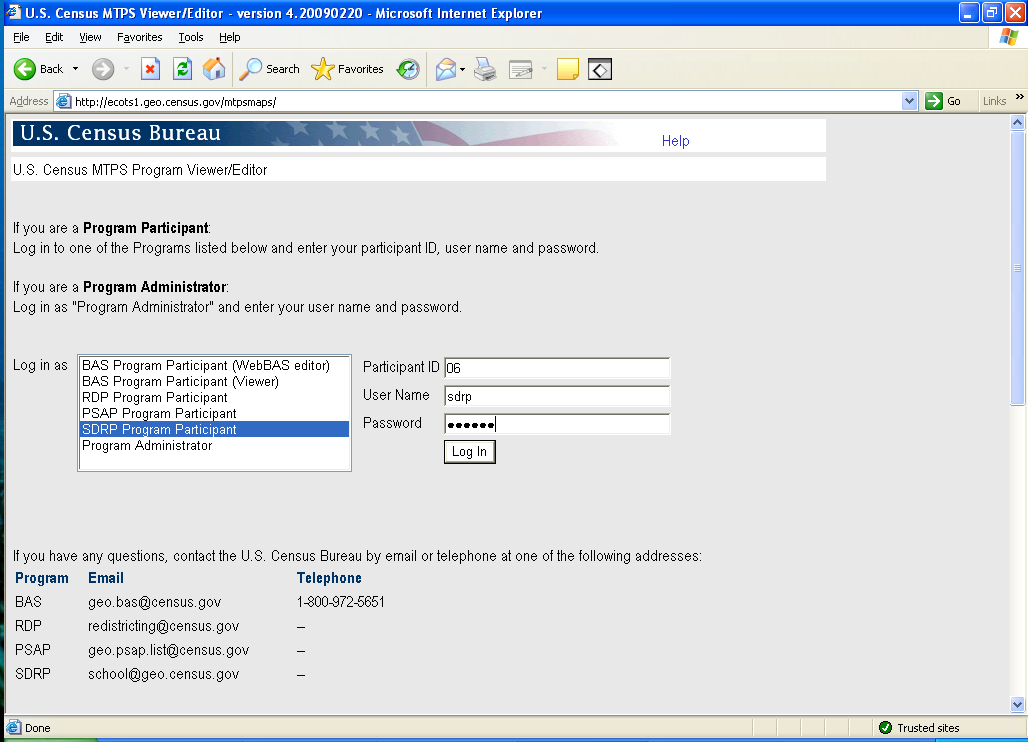Click the Participant ID input field

point(556,368)
